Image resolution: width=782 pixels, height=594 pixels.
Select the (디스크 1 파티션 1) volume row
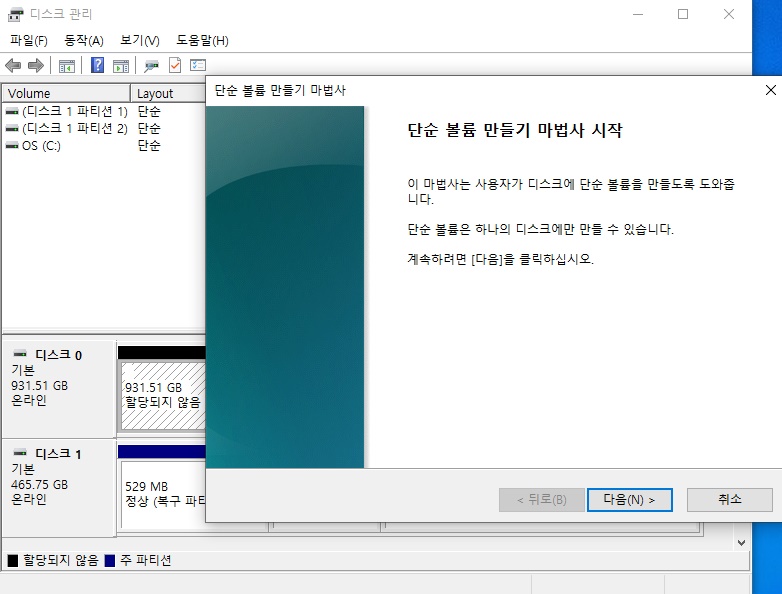(104, 112)
